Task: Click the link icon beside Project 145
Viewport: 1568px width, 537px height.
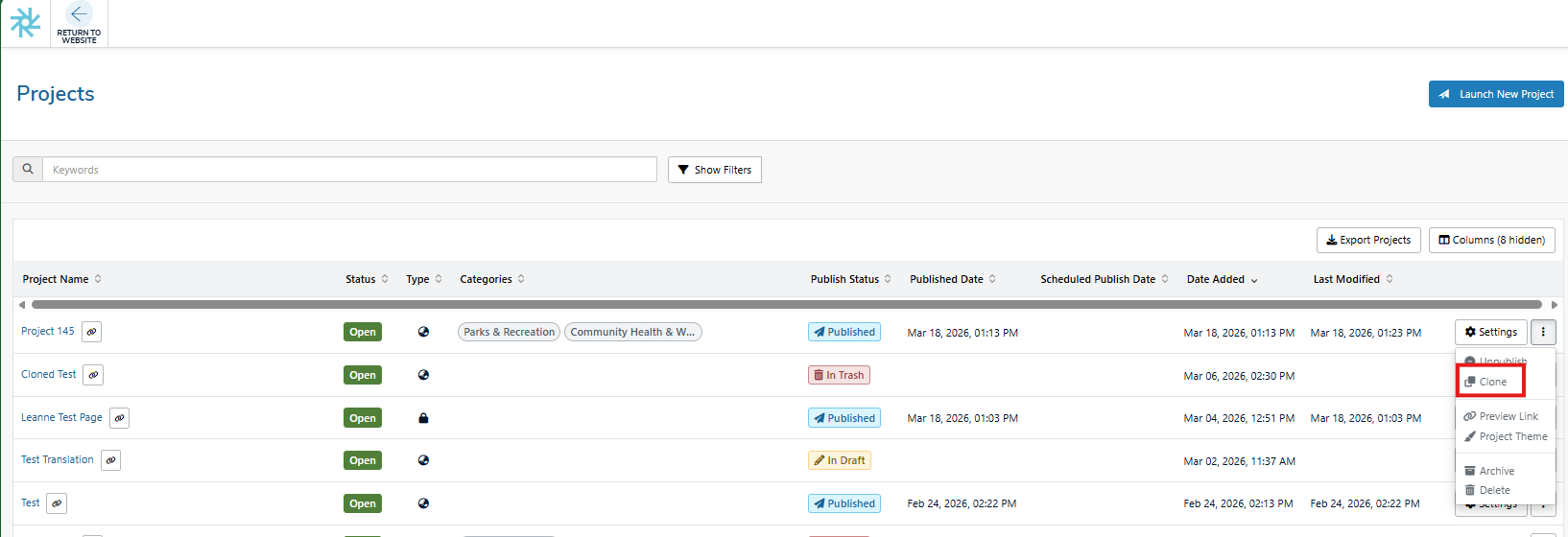Action: coord(91,332)
